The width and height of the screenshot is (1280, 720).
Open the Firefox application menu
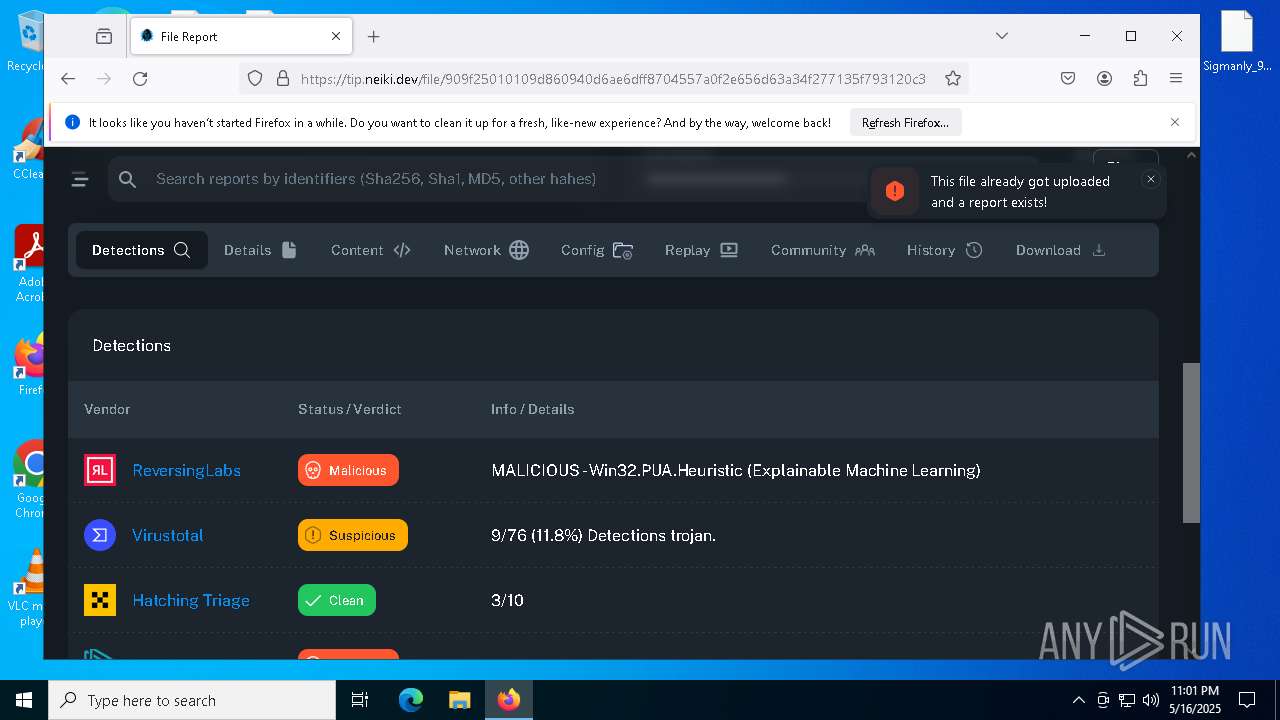pos(1176,78)
